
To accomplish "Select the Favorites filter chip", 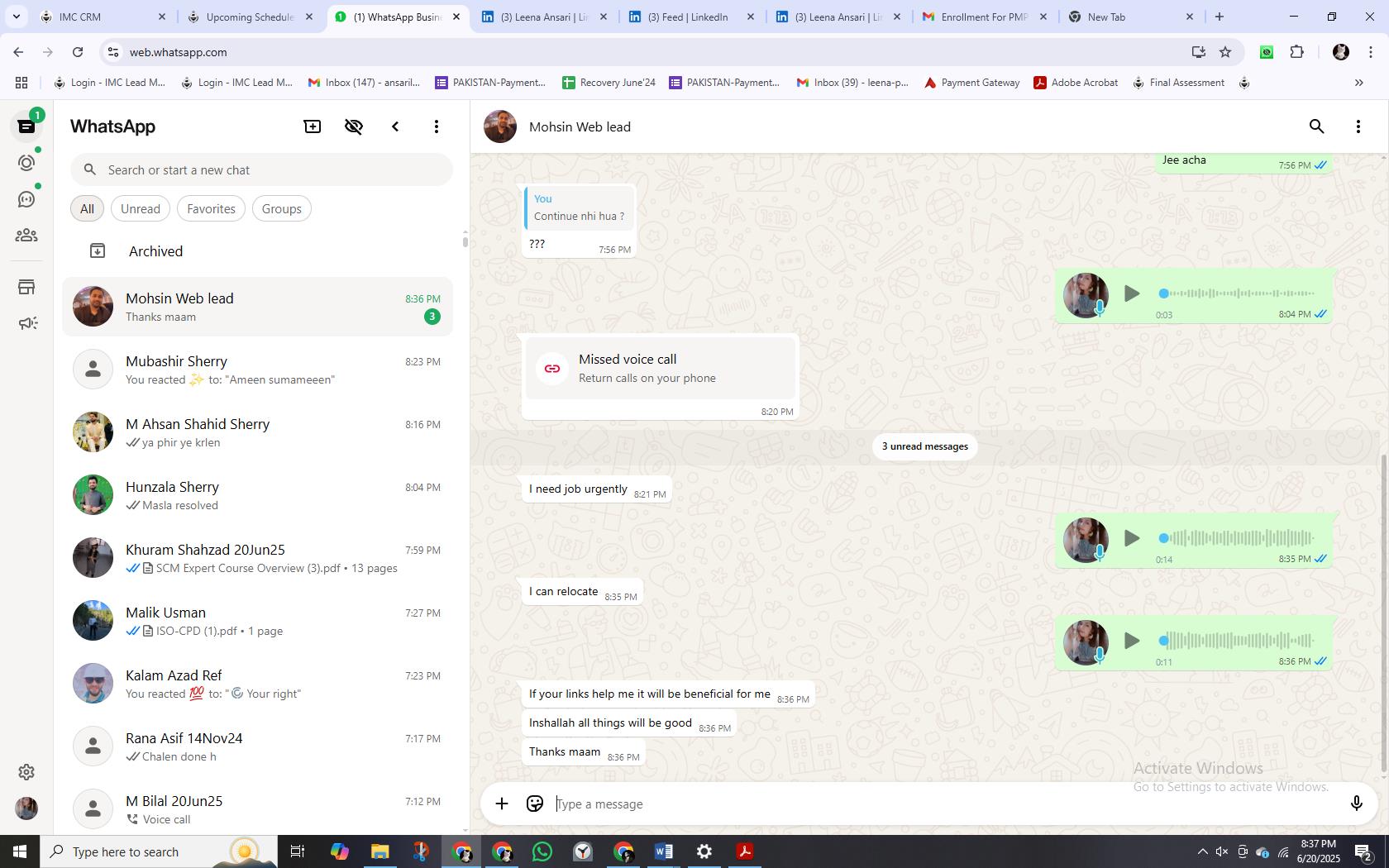I will pyautogui.click(x=211, y=208).
